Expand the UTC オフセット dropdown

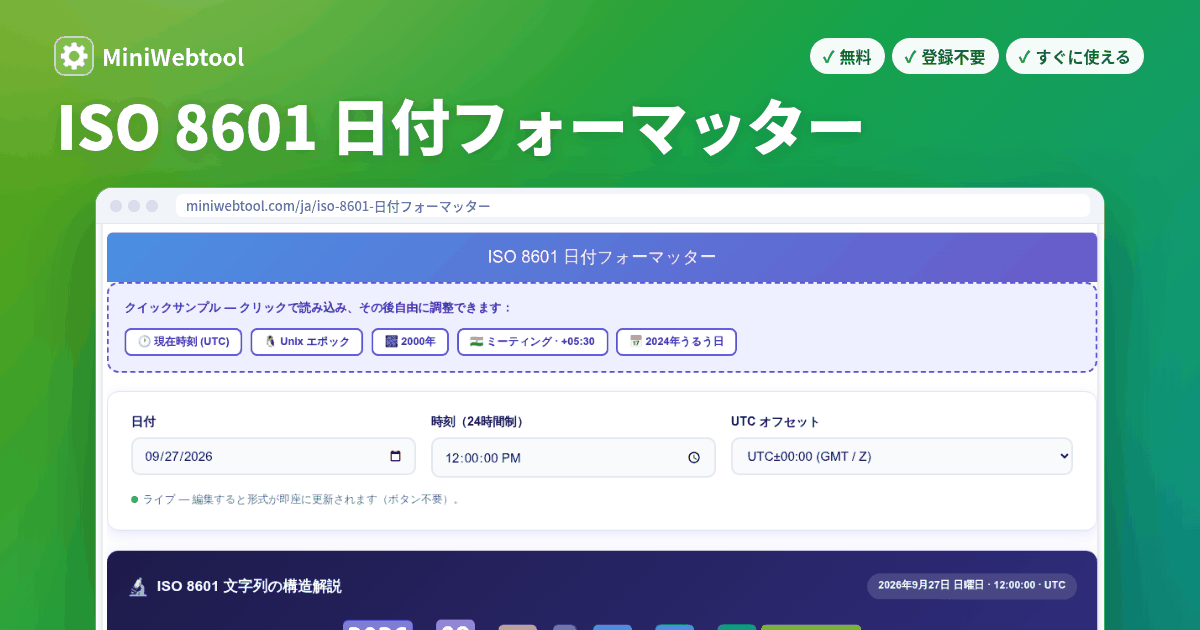(902, 456)
